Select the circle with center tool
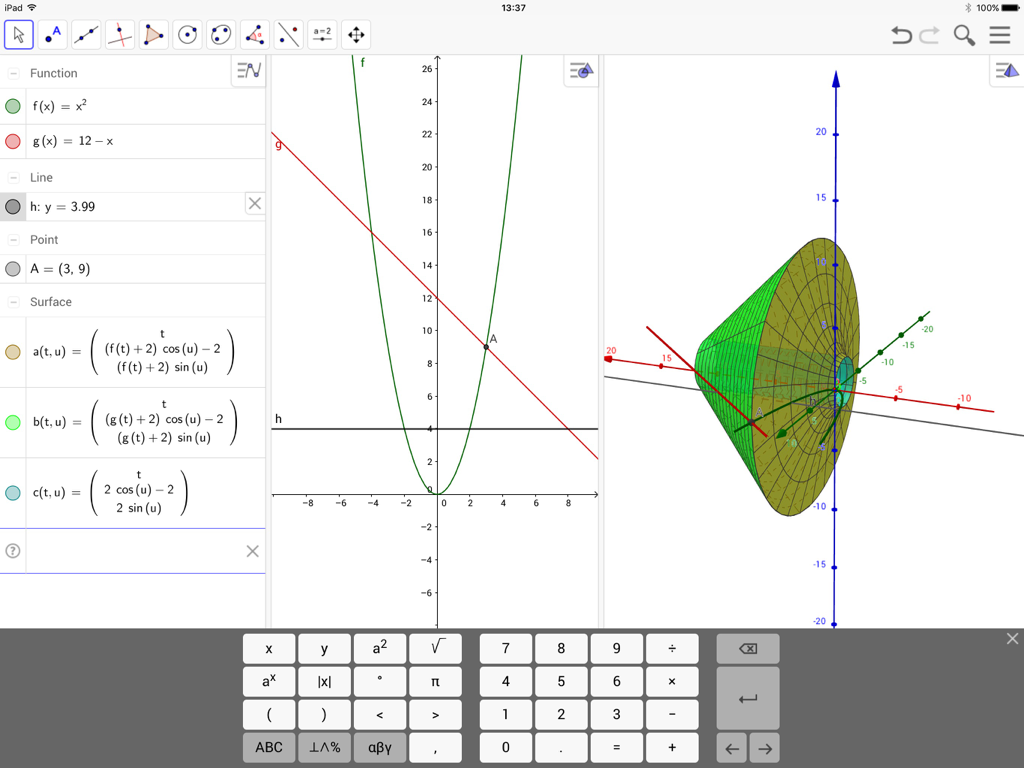Screen dimensions: 1024x768 pos(187,34)
